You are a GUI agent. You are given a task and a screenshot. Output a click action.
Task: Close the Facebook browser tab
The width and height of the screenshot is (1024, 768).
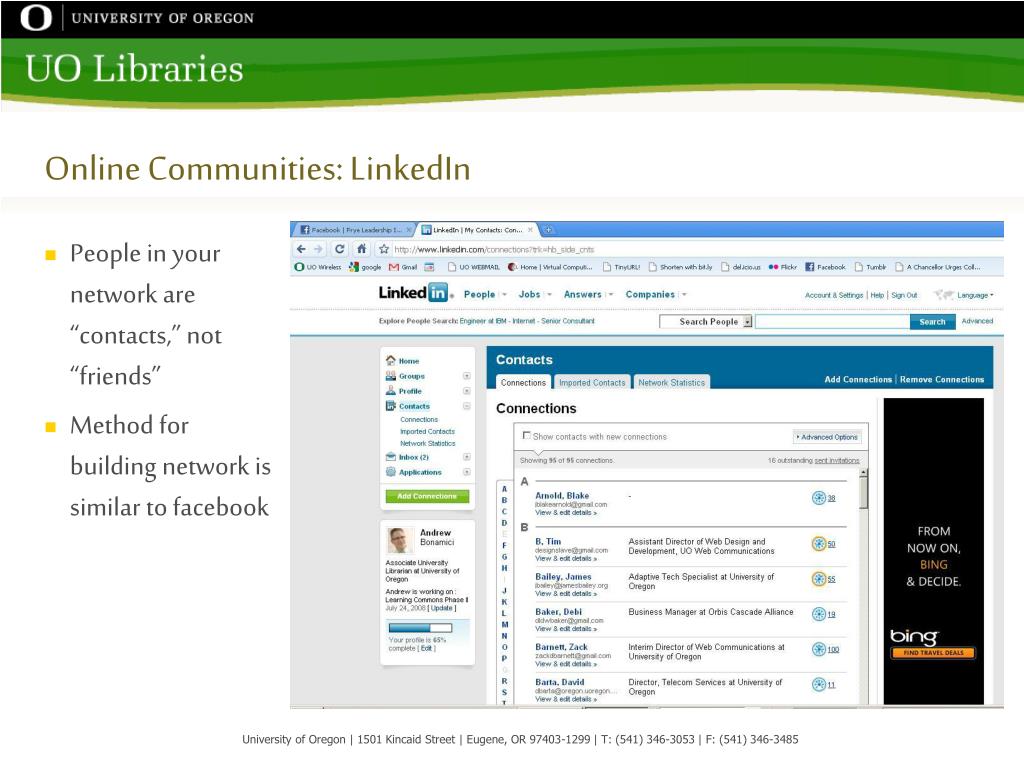pyautogui.click(x=409, y=230)
